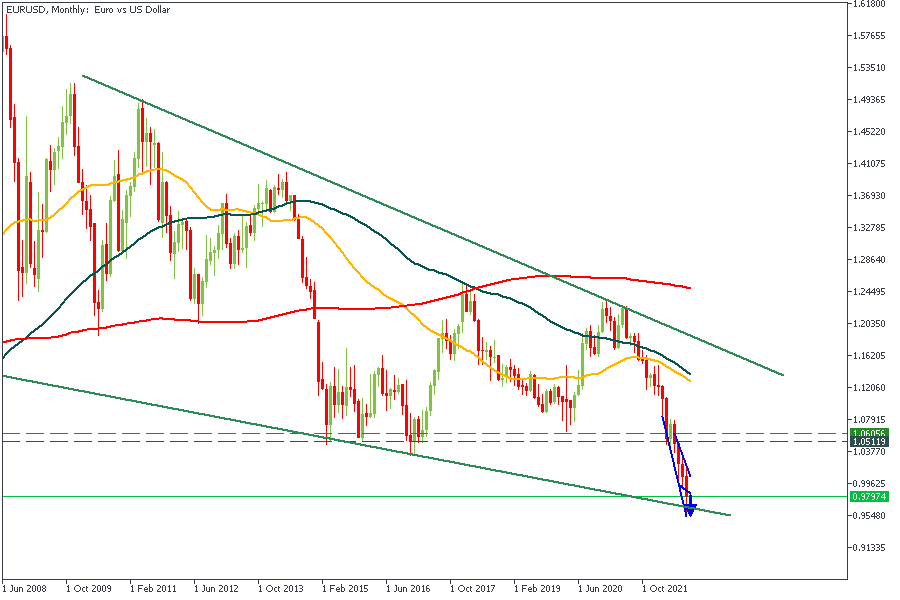Screen dimensions: 900x600
Task: Click the 1 Jun 2020 date label
Action: (x=603, y=589)
